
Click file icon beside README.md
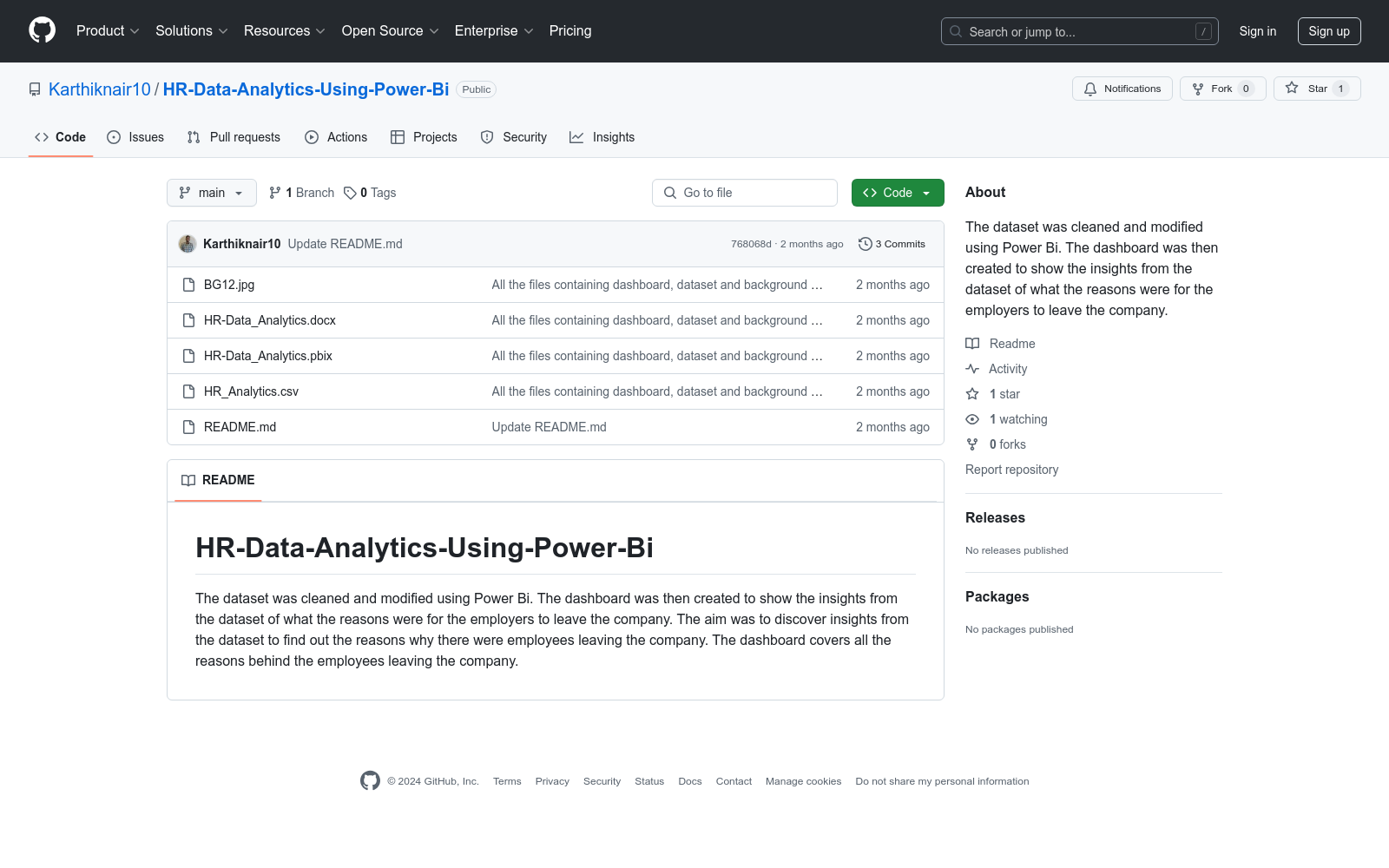[x=188, y=427]
